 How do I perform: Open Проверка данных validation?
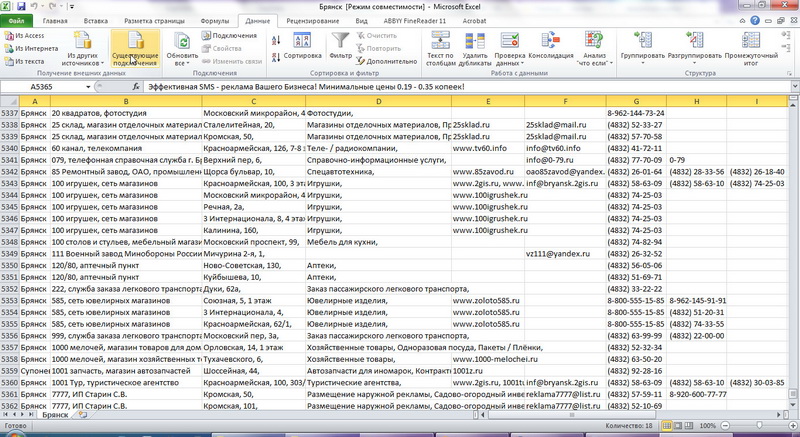[x=509, y=49]
